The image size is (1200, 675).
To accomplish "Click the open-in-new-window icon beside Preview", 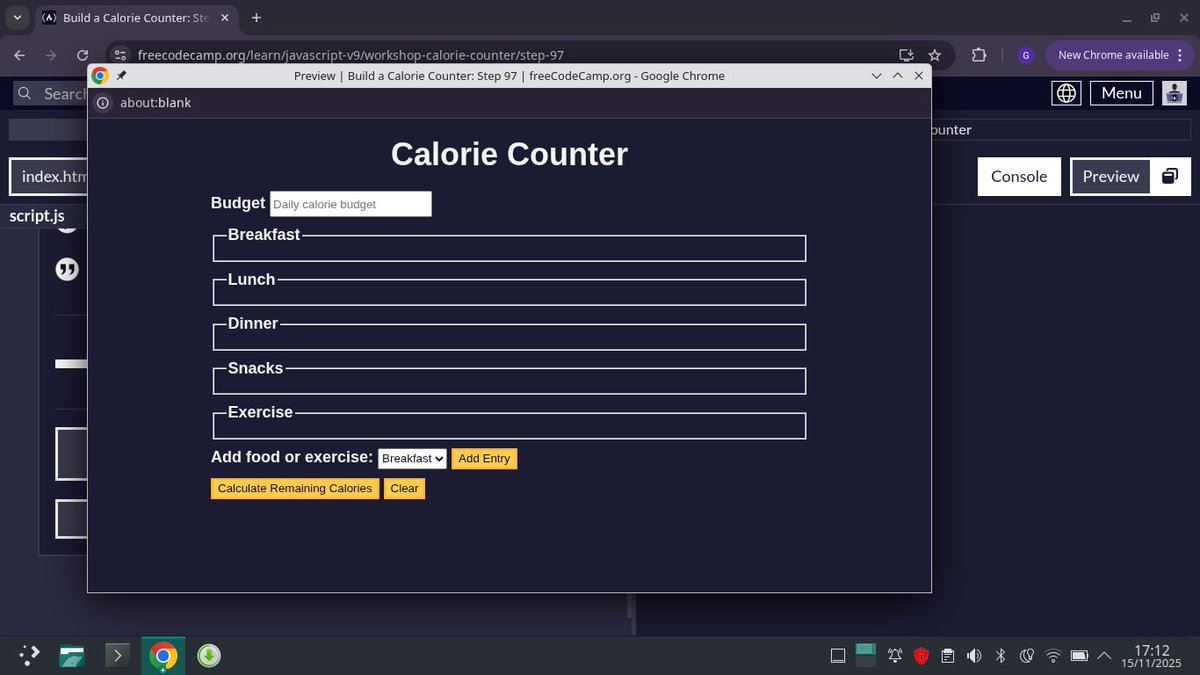I will coord(1169,175).
